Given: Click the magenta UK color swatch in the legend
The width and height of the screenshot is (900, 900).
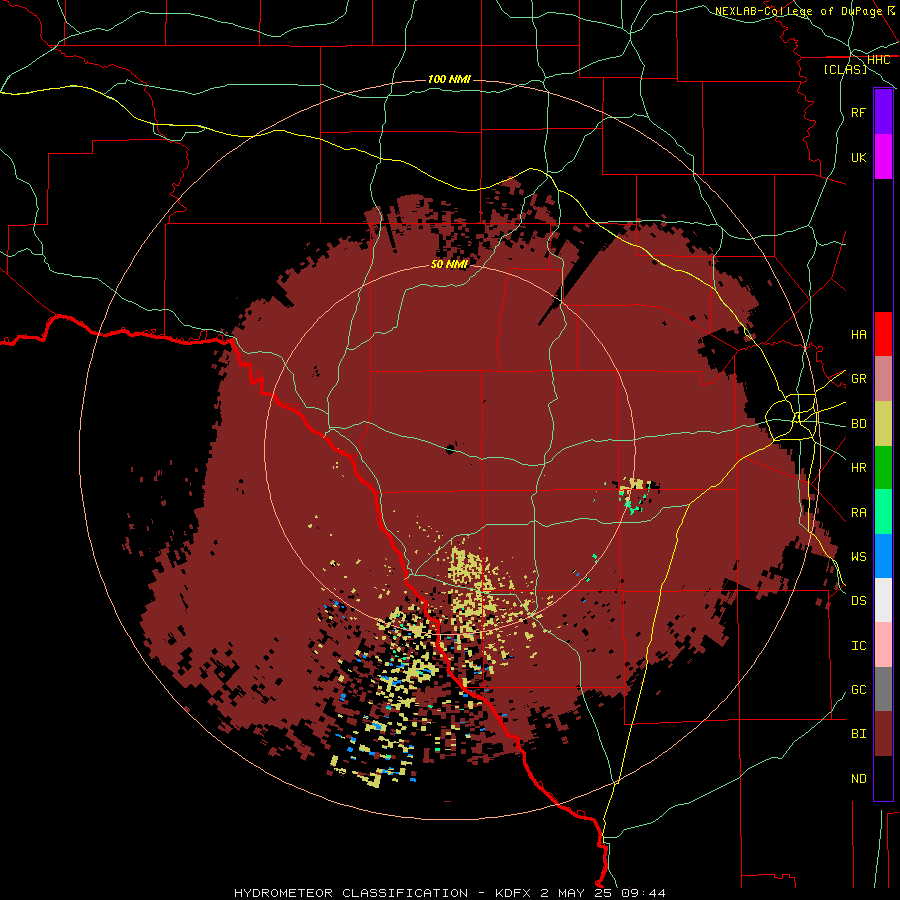Looking at the screenshot, I should [x=883, y=157].
